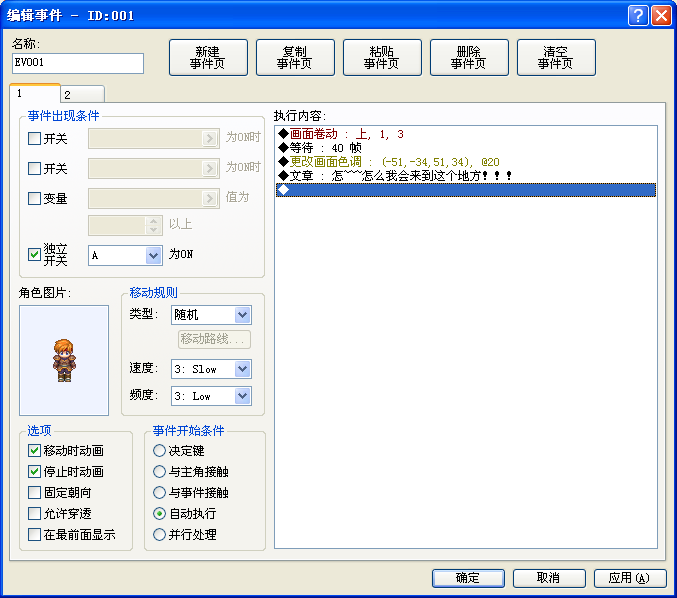Click the 删除事件页 button
677x598 pixels.
[x=469, y=57]
